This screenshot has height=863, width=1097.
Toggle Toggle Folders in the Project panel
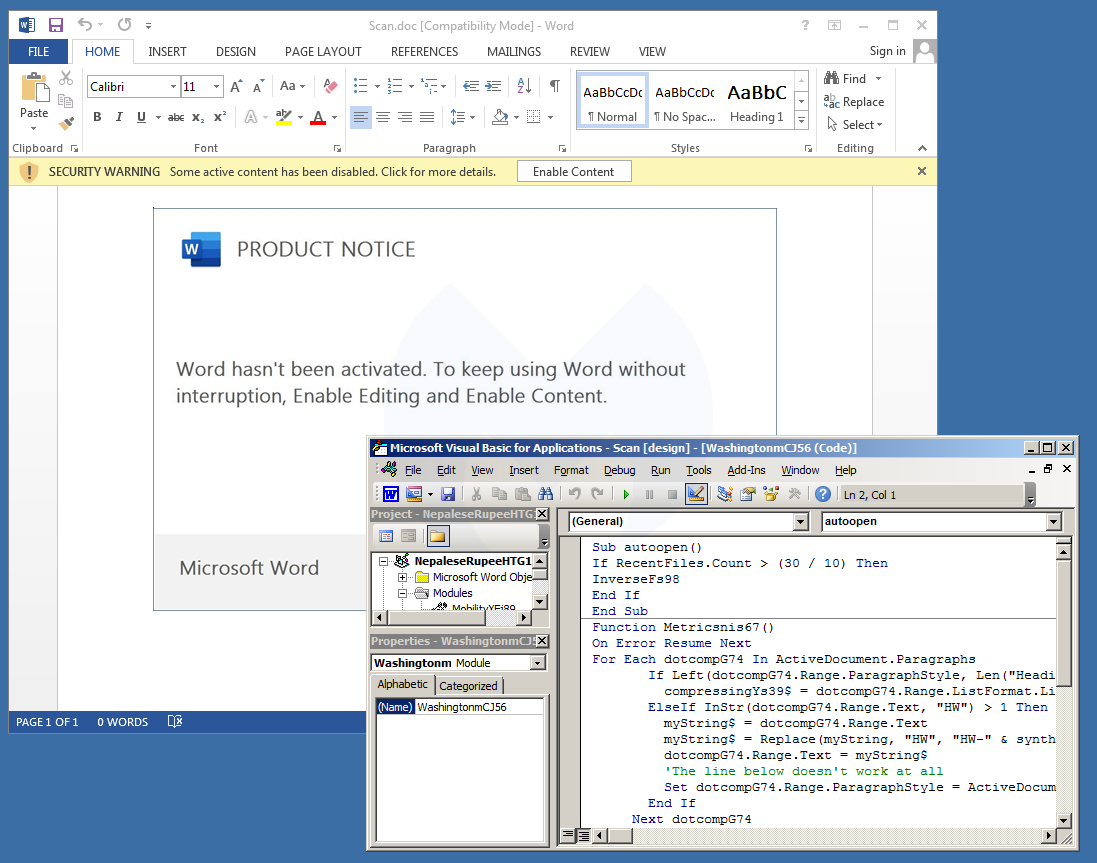click(439, 536)
